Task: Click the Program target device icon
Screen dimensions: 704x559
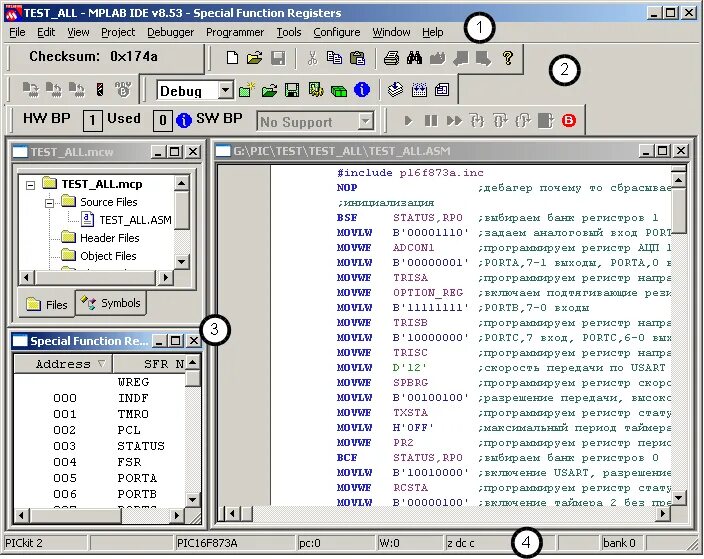Action: (x=31, y=90)
